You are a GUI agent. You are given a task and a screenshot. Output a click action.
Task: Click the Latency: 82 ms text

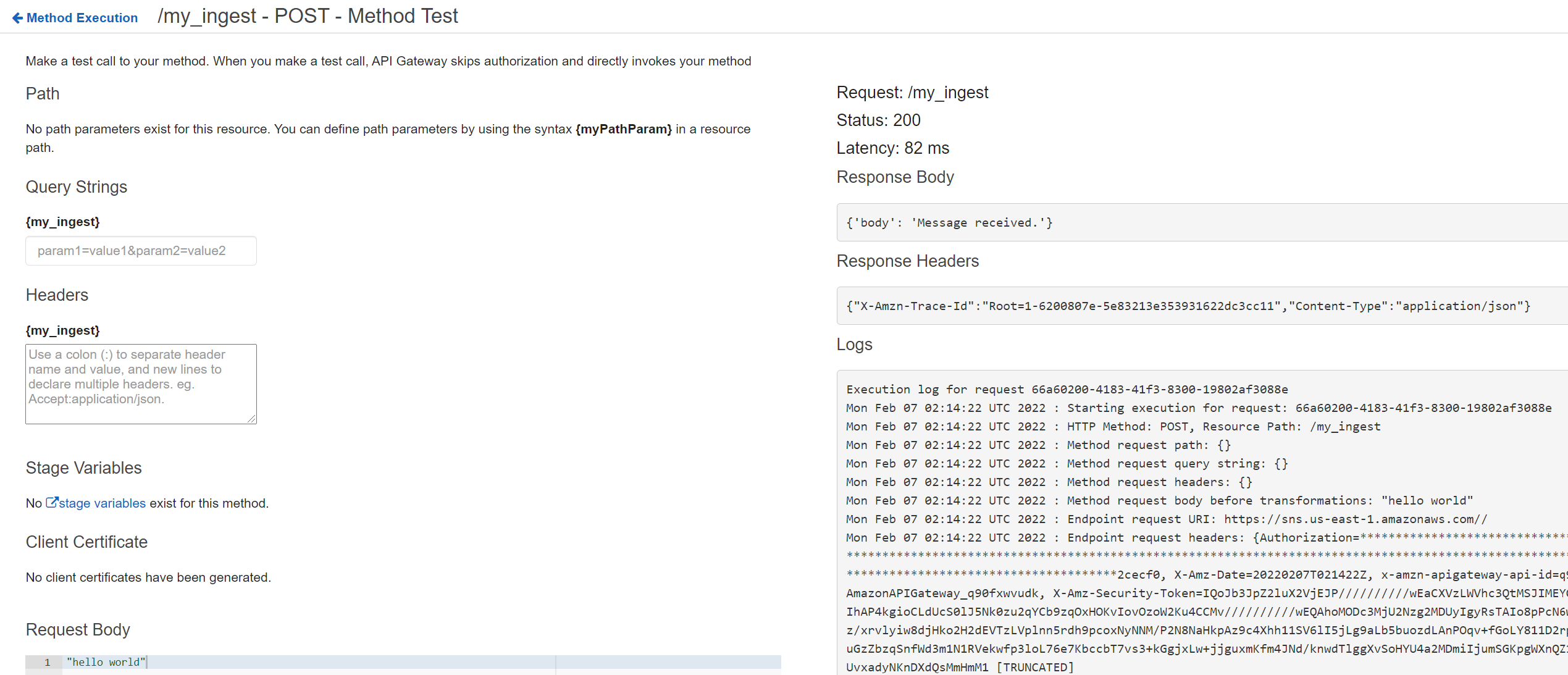(892, 148)
